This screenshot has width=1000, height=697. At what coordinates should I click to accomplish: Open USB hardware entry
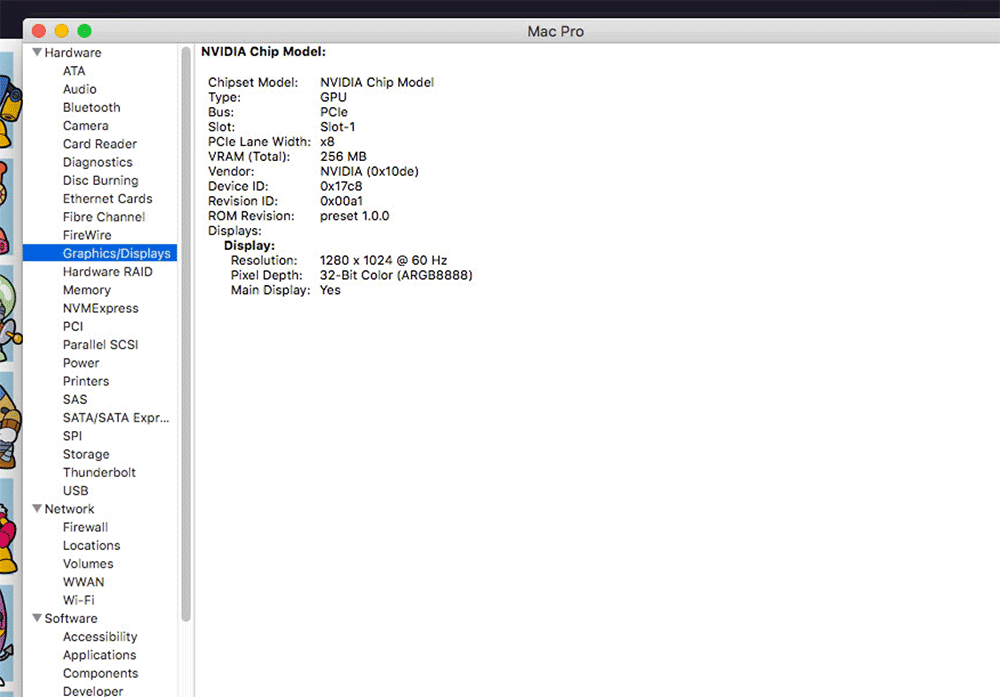(x=75, y=491)
